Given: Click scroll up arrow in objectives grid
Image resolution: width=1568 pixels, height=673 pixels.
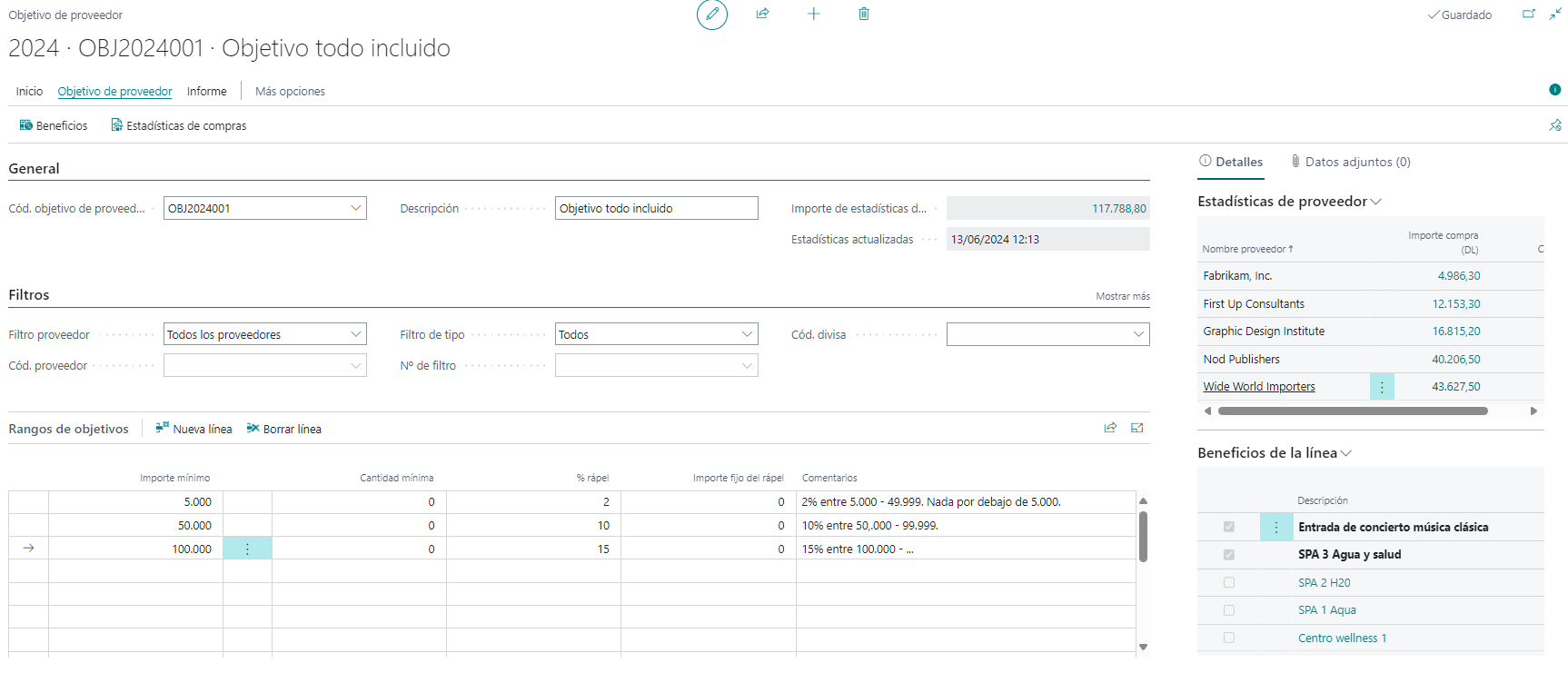Looking at the screenshot, I should (x=1144, y=501).
